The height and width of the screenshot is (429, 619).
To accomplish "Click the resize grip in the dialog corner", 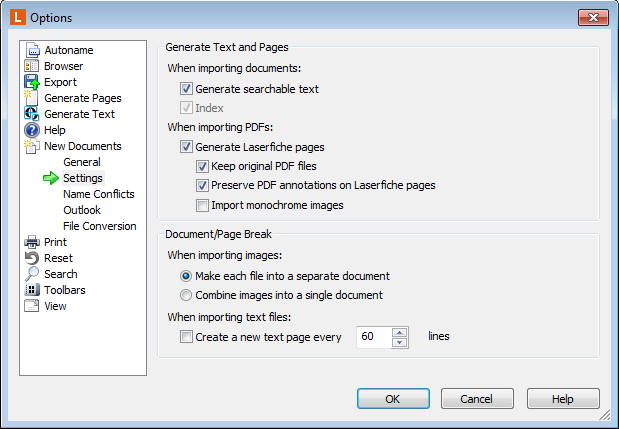I will (x=605, y=414).
